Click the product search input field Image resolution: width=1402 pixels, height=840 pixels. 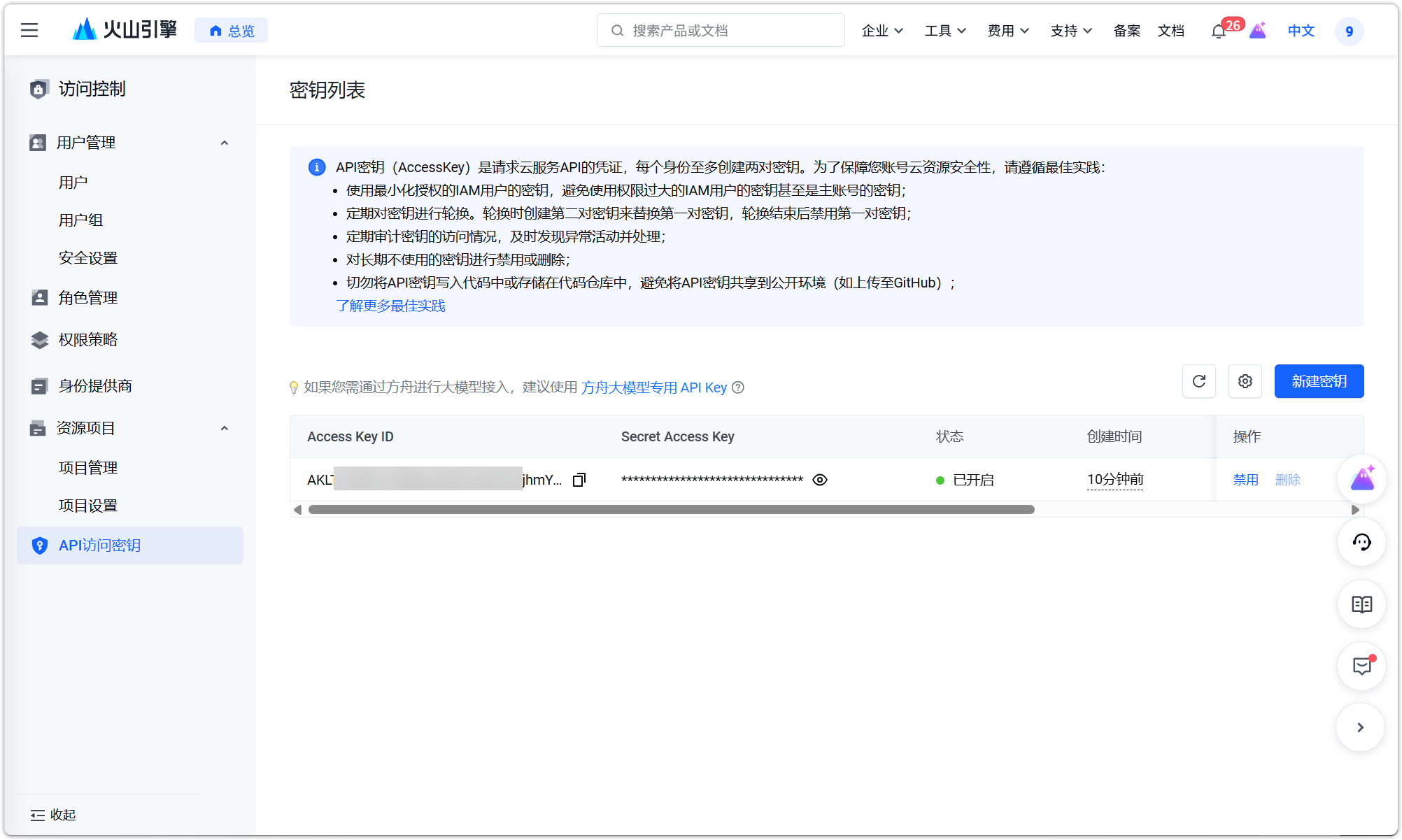(x=721, y=30)
